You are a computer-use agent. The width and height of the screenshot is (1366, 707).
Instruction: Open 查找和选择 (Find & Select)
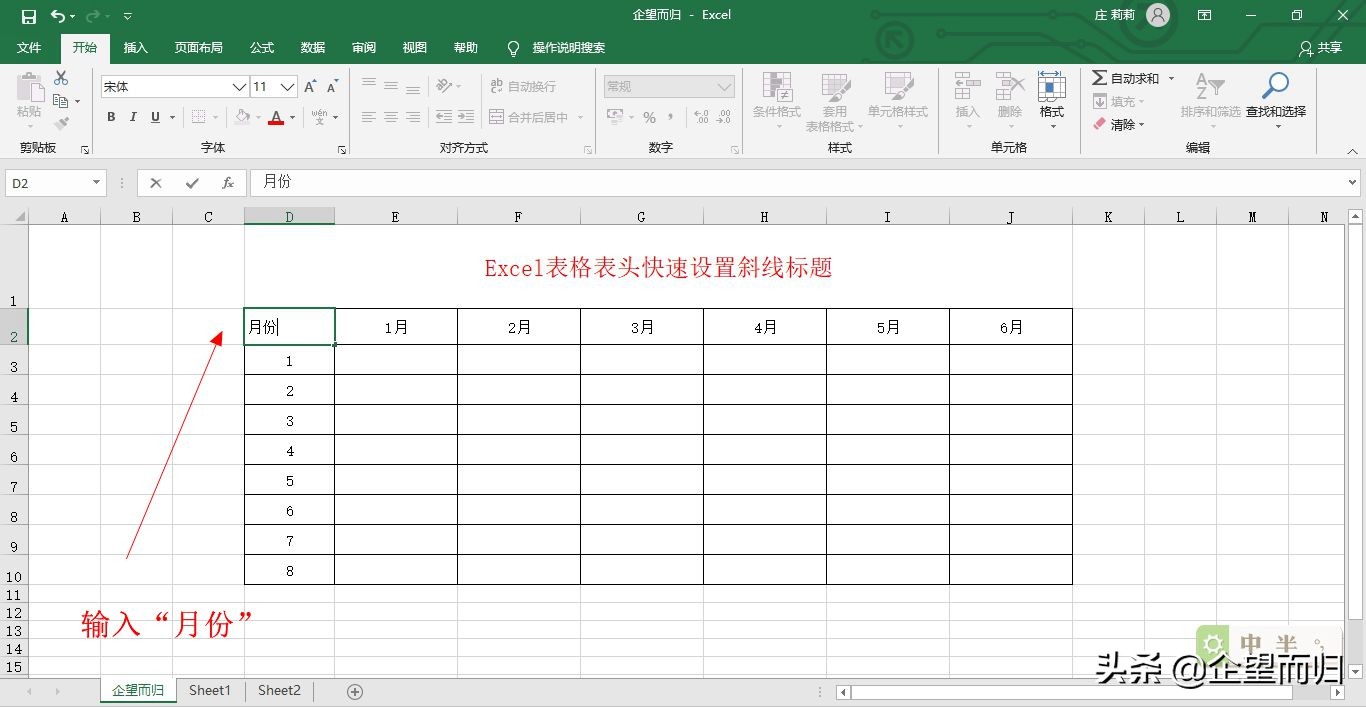pyautogui.click(x=1274, y=100)
